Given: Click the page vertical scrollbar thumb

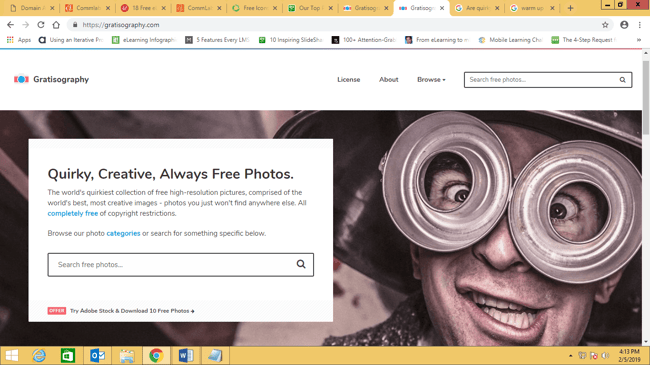Looking at the screenshot, I should (x=646, y=97).
